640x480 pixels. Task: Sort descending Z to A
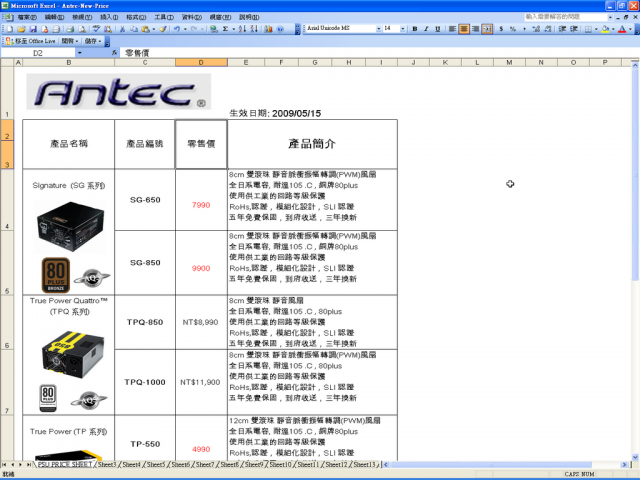point(254,29)
